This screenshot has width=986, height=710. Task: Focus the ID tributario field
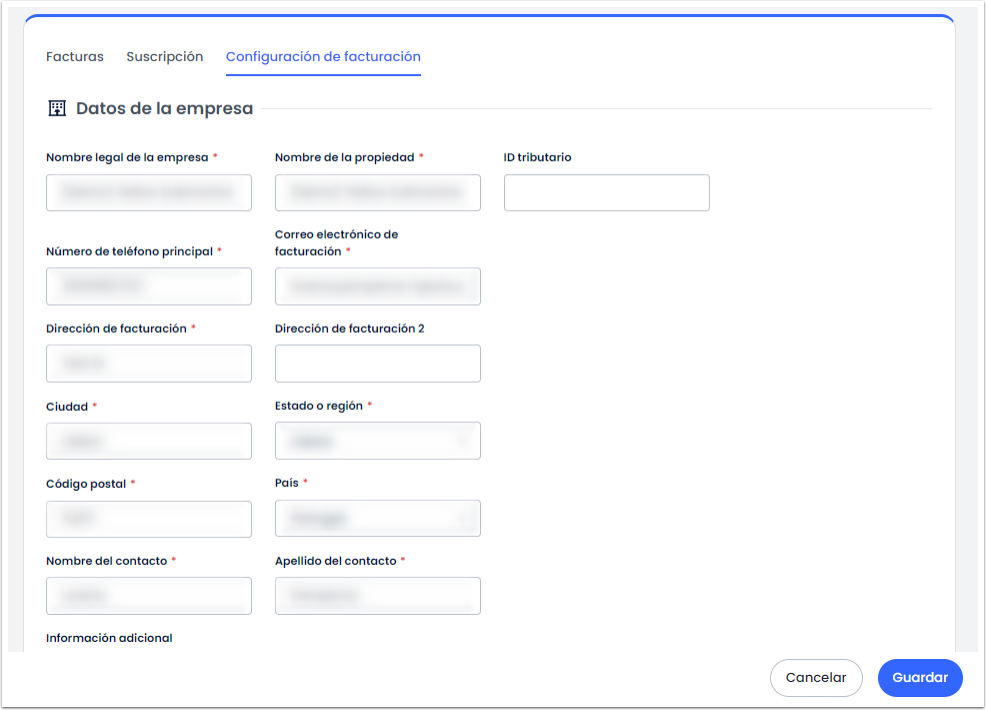coord(606,193)
